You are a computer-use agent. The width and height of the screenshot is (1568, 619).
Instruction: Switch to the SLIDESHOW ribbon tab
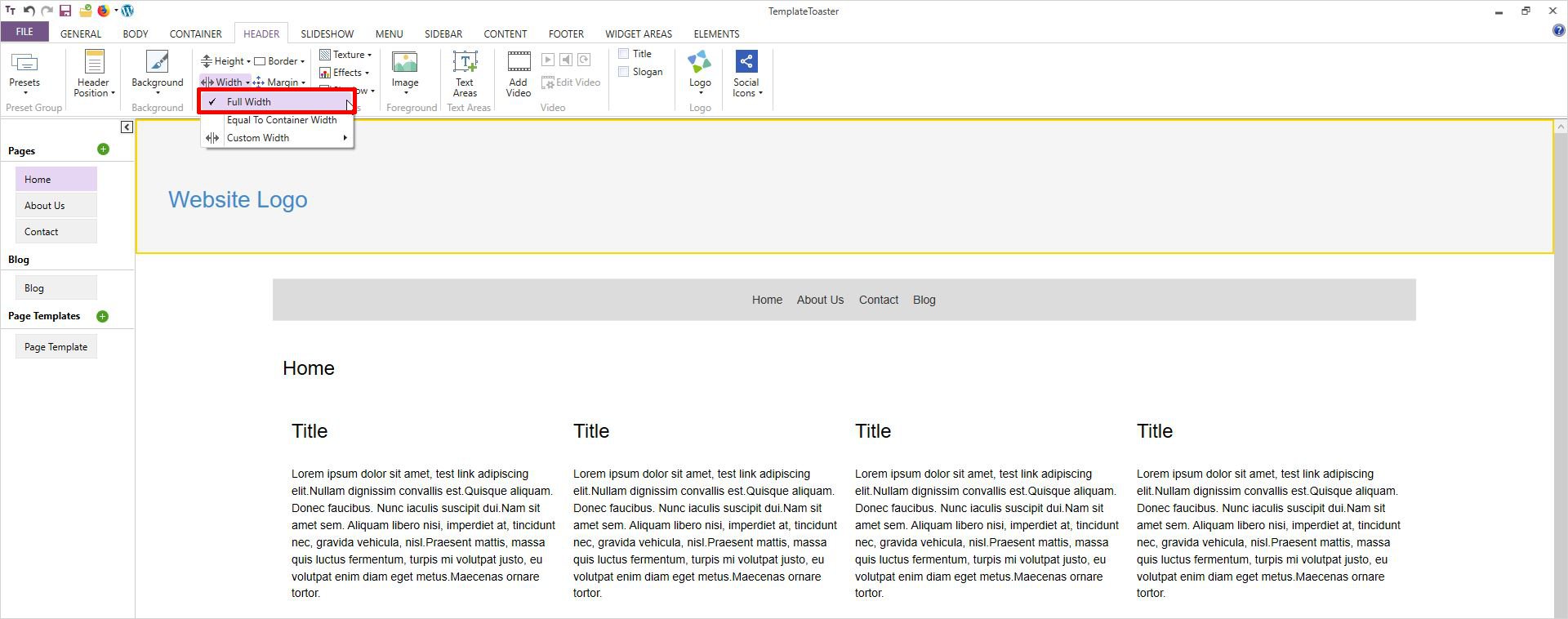coord(327,33)
